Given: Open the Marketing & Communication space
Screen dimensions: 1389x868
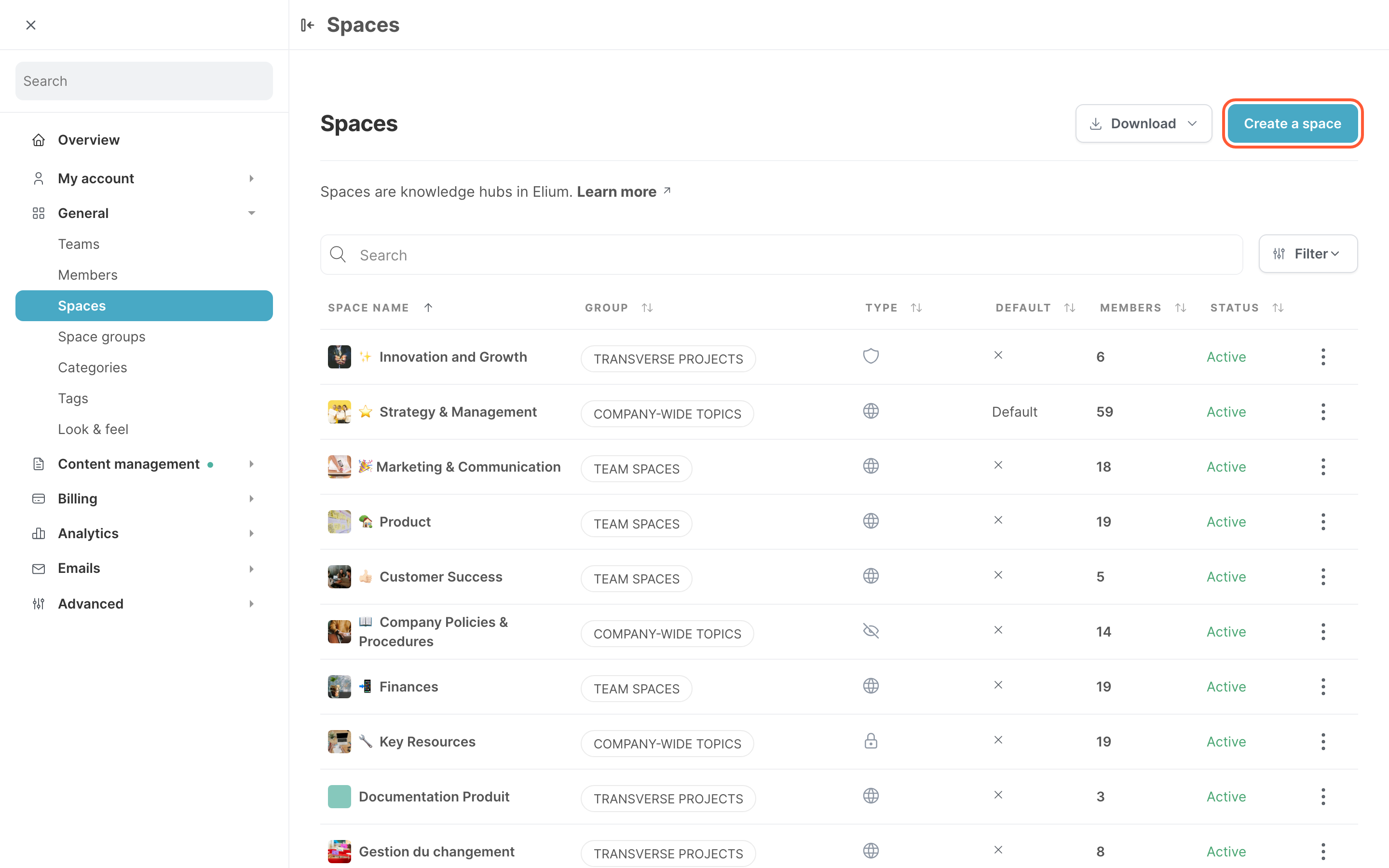Looking at the screenshot, I should point(468,467).
